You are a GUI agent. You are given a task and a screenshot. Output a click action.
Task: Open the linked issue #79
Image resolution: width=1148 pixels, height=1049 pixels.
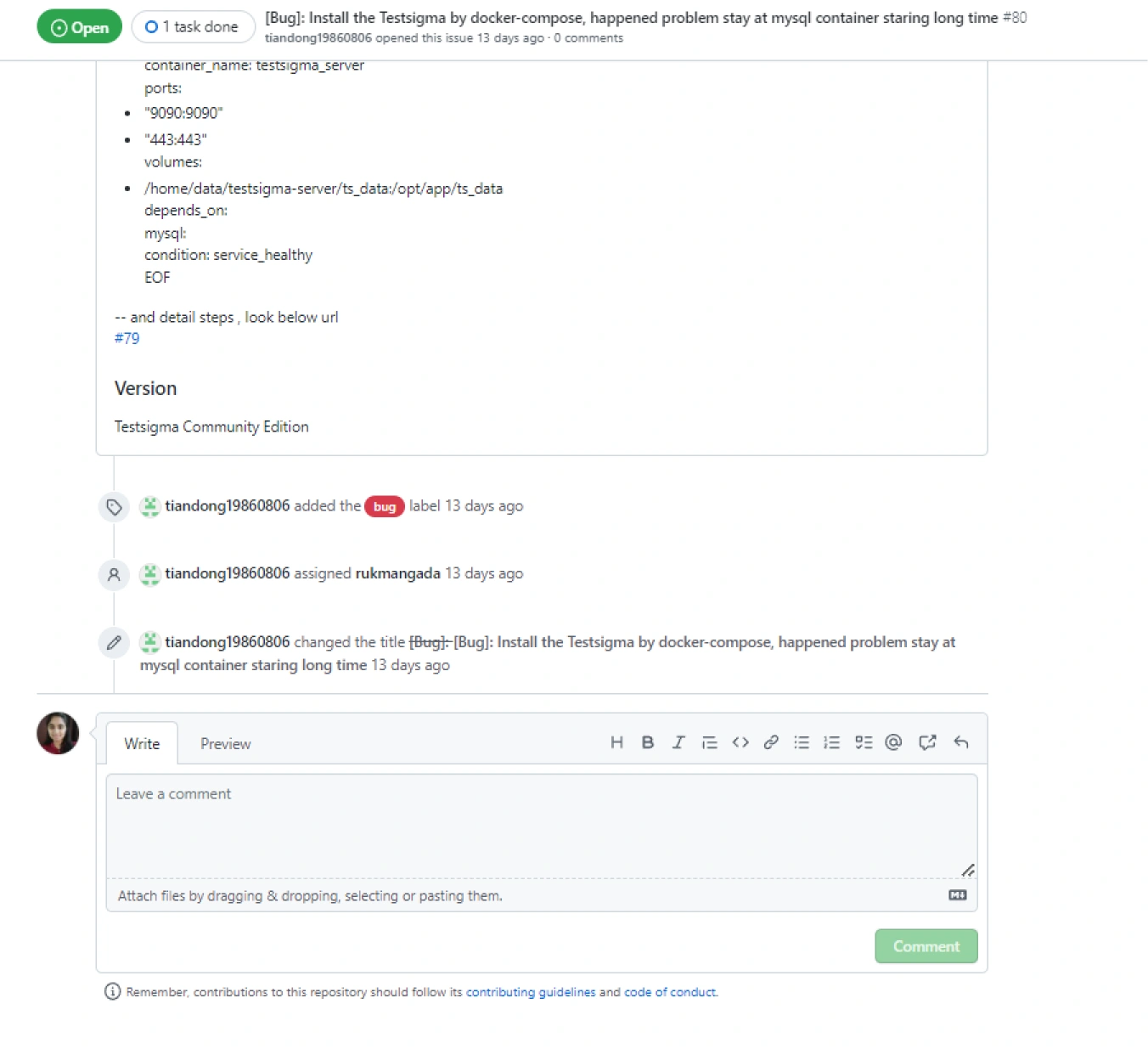(x=127, y=338)
